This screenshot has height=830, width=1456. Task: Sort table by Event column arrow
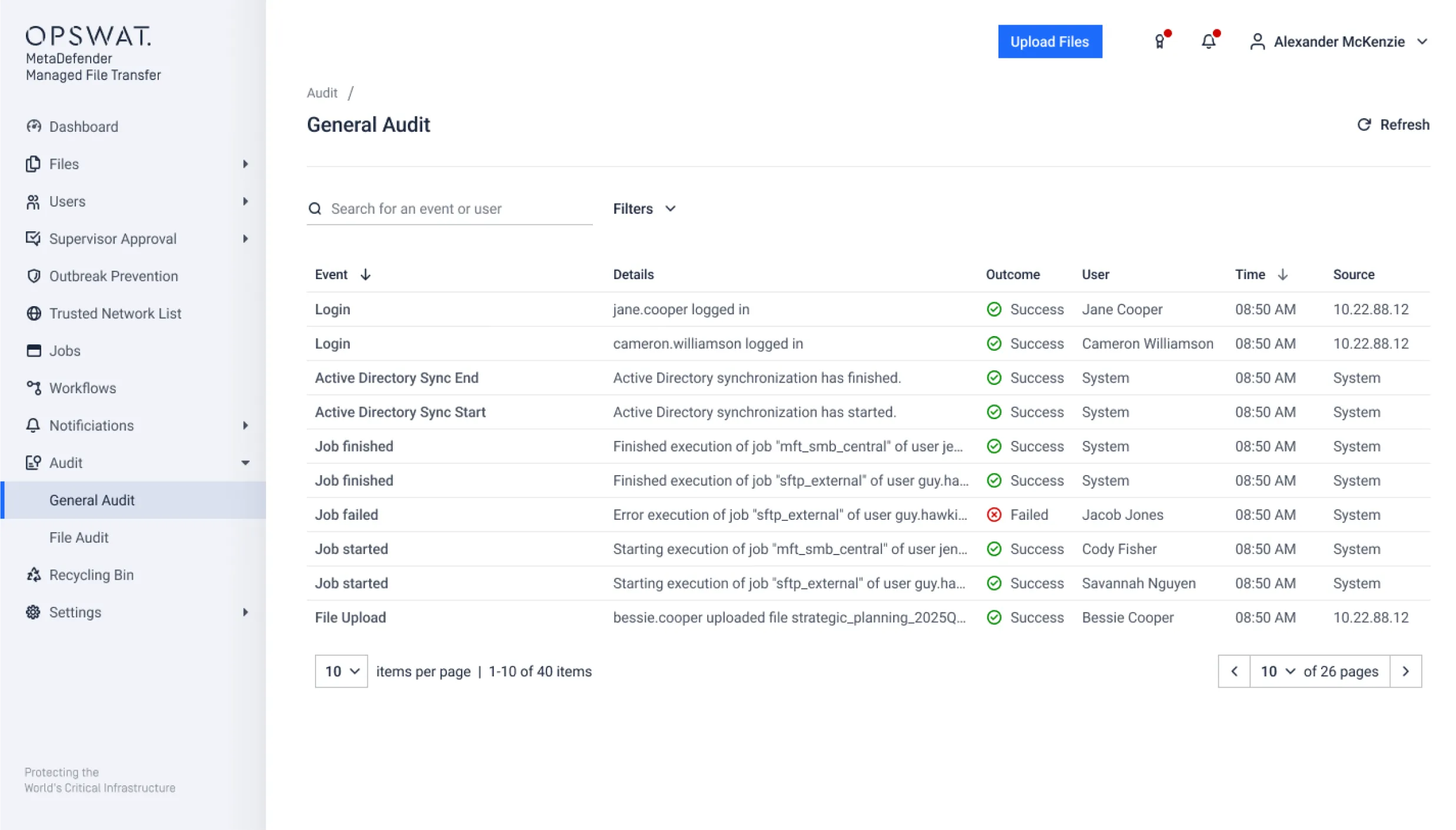[x=366, y=275]
